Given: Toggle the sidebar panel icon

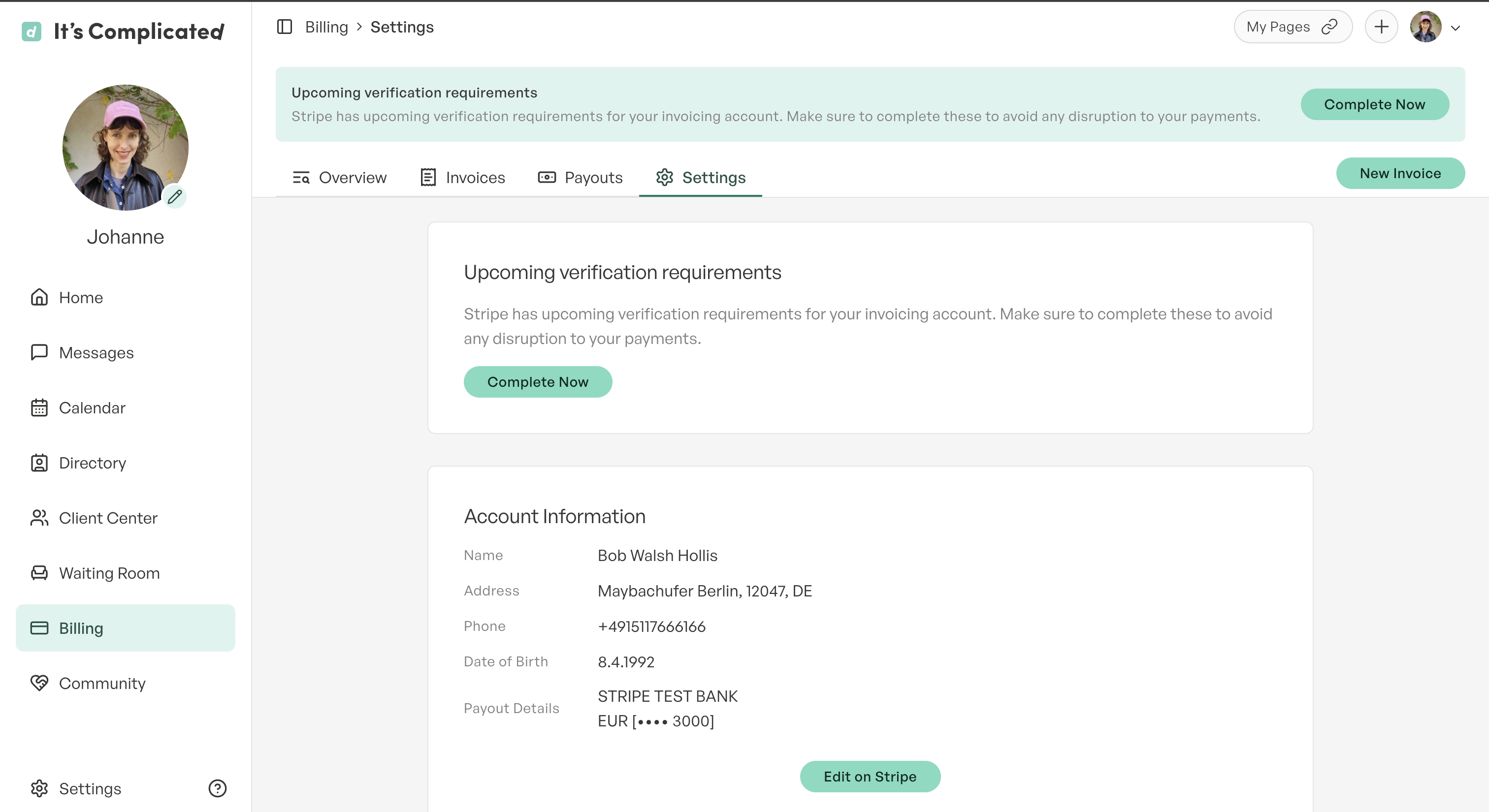Looking at the screenshot, I should pyautogui.click(x=285, y=27).
